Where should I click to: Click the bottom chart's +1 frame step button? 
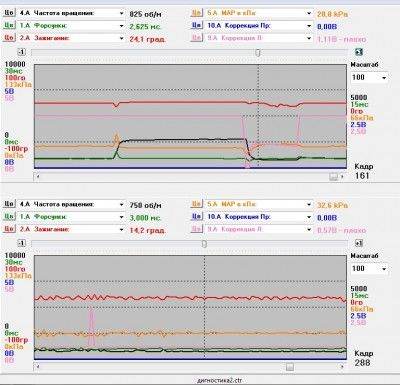click(359, 243)
